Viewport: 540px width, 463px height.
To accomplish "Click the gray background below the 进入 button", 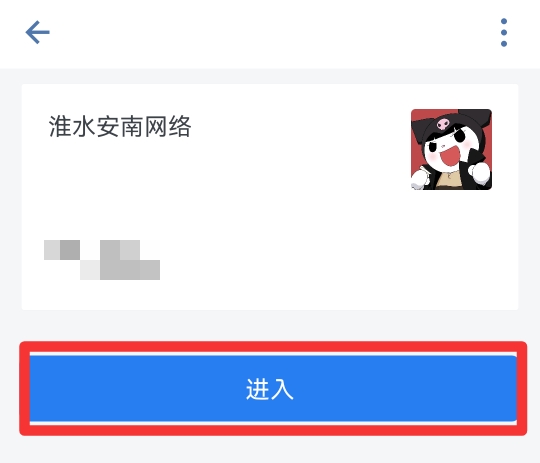I will 270,450.
